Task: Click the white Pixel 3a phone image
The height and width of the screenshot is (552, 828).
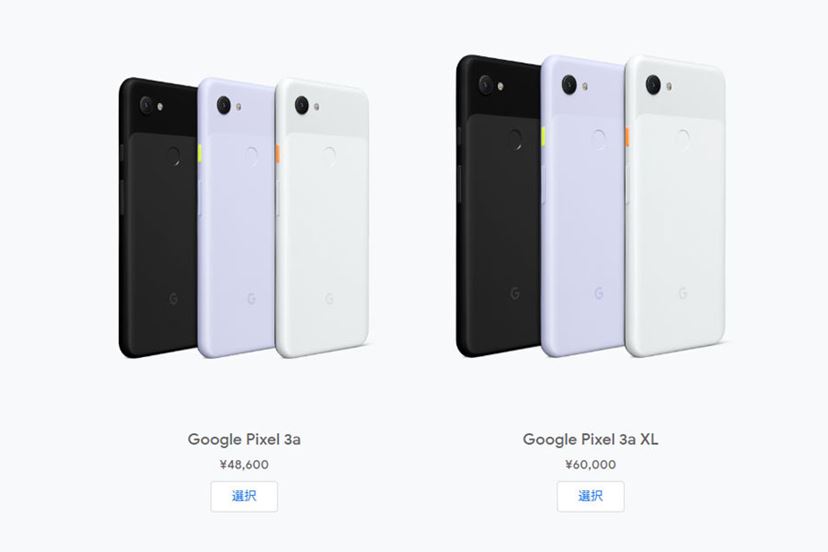Action: point(322,218)
